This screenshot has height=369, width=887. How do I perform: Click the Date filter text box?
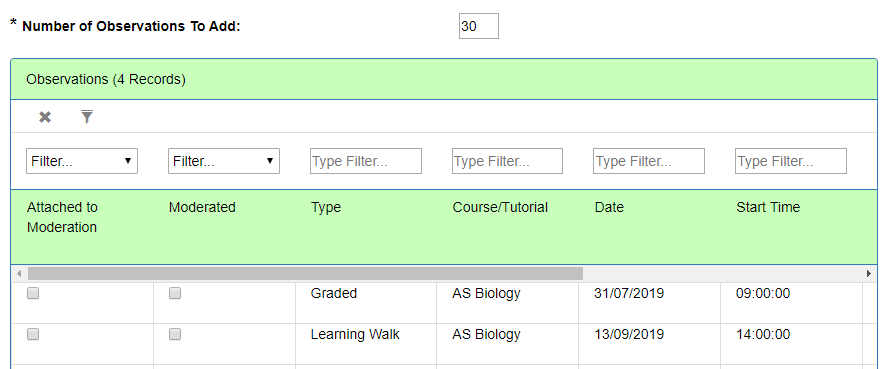pos(649,161)
